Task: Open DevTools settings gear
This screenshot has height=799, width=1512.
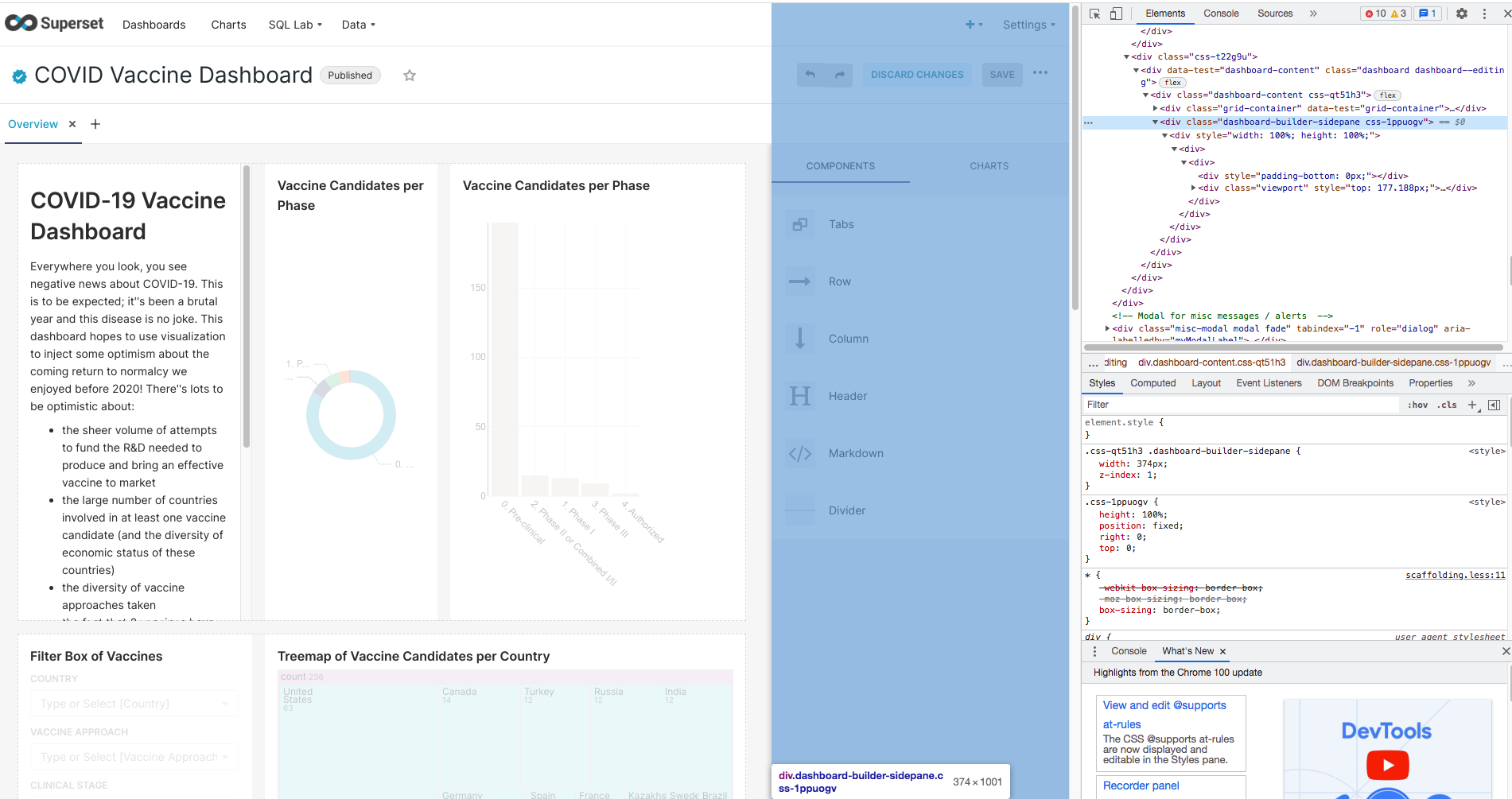Action: click(x=1462, y=14)
